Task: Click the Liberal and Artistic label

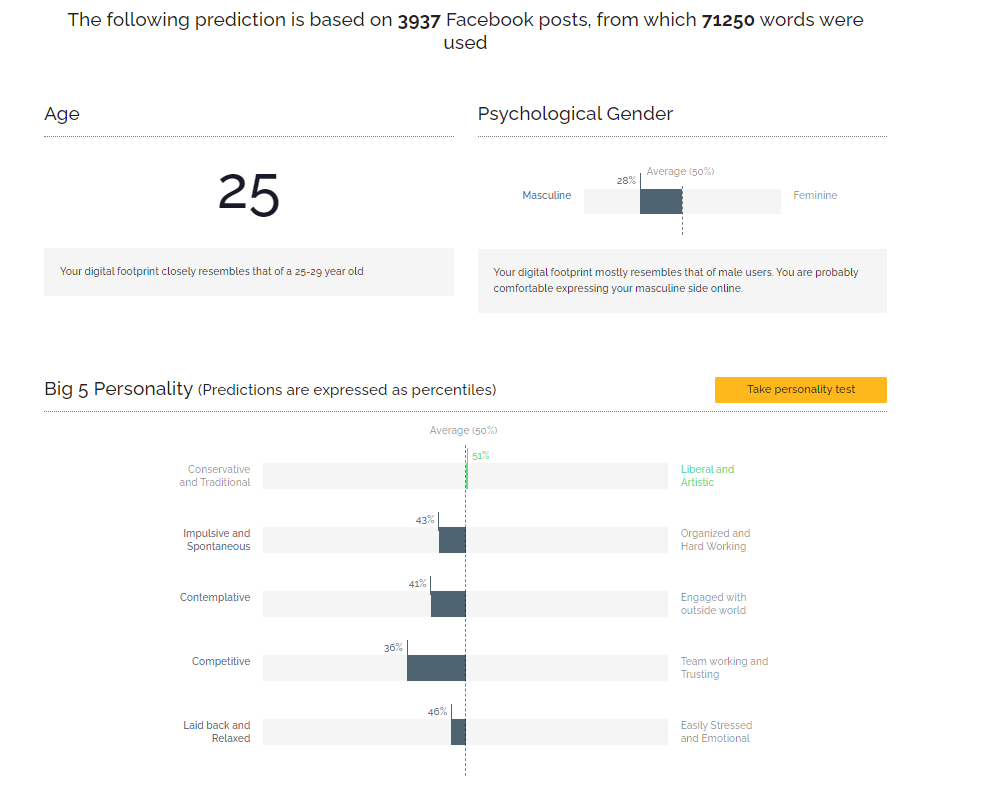Action: [707, 476]
